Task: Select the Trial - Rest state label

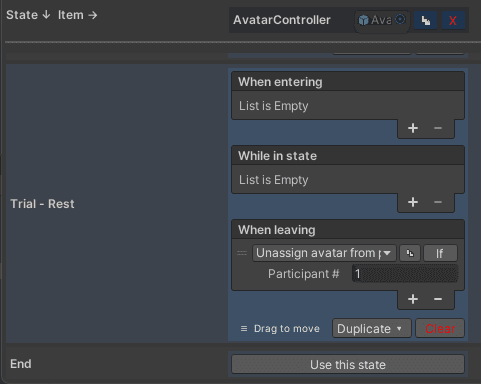Action: (42, 204)
